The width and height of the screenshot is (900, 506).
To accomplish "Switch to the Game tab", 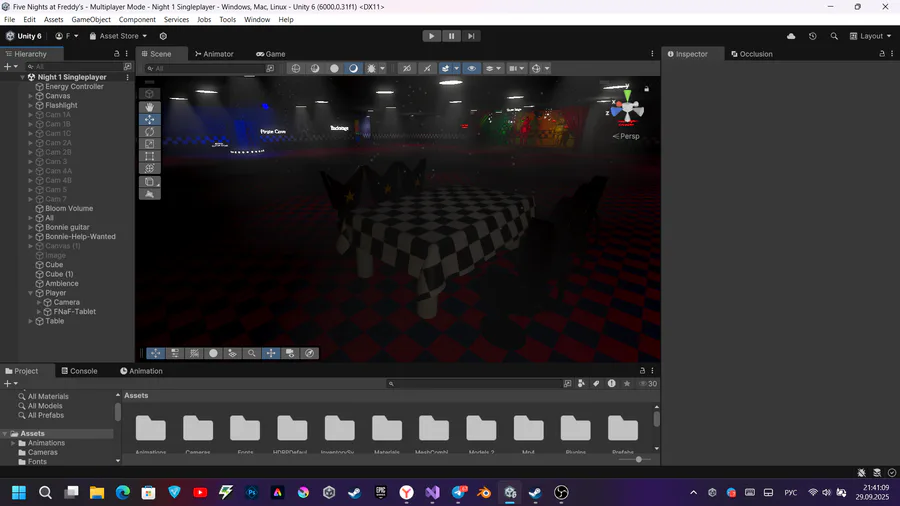I will pos(270,54).
